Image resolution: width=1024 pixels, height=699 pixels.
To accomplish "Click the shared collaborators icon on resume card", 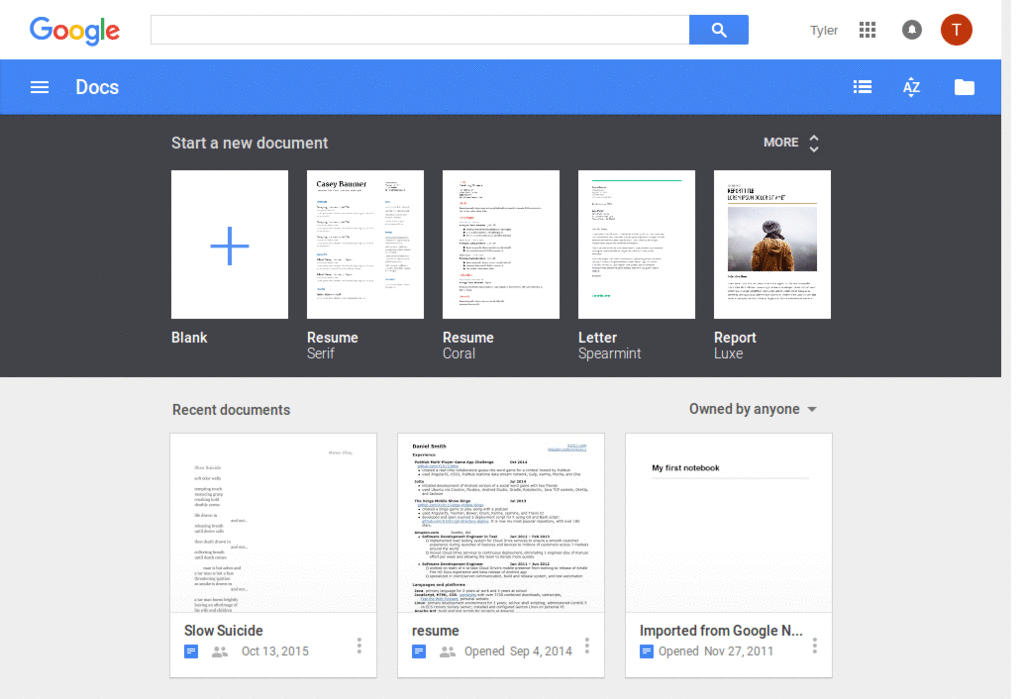I will click(446, 651).
